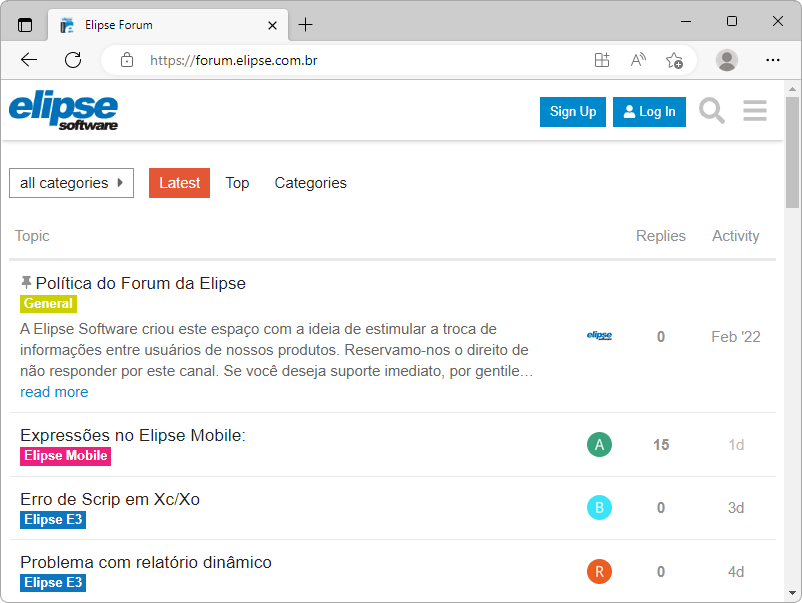The height and width of the screenshot is (603, 802).
Task: Open the hamburger menu icon
Action: (754, 111)
